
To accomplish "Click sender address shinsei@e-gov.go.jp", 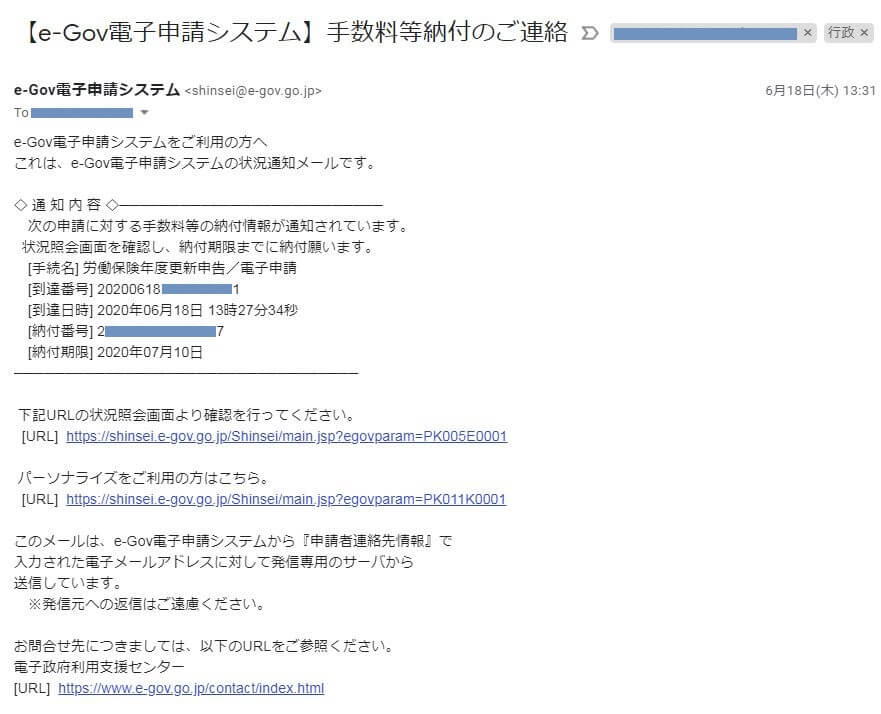I will click(253, 91).
